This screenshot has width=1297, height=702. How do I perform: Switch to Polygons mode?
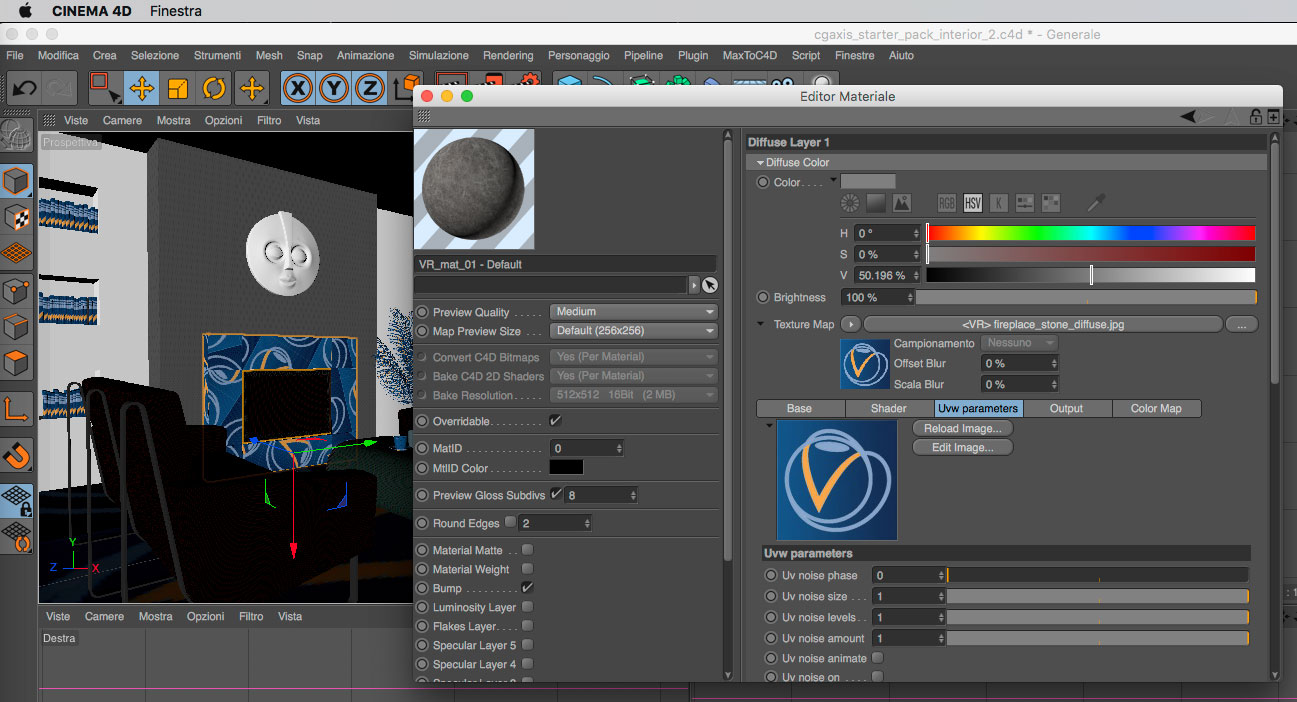coord(16,362)
